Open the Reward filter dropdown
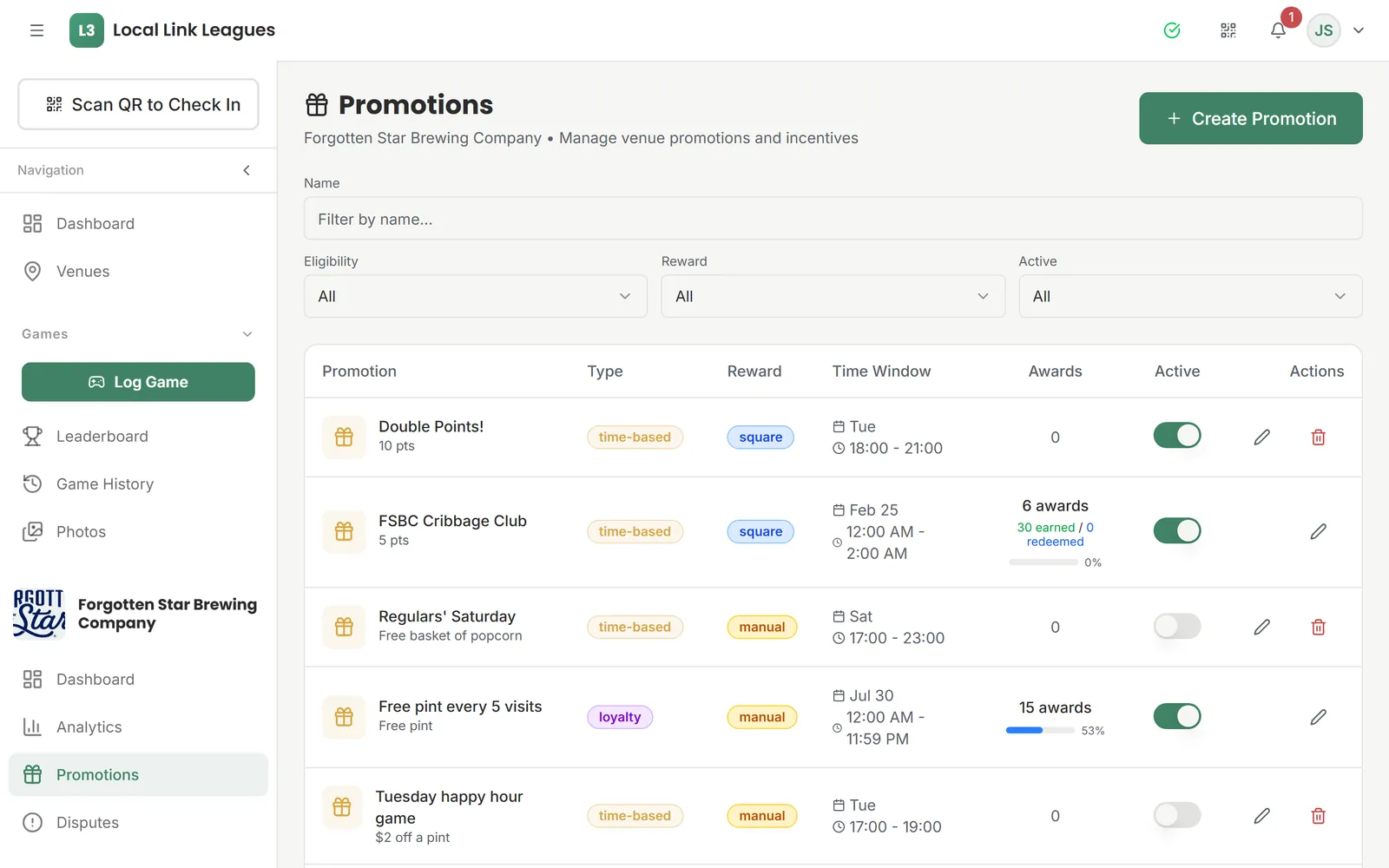Viewport: 1389px width, 868px height. click(x=833, y=296)
